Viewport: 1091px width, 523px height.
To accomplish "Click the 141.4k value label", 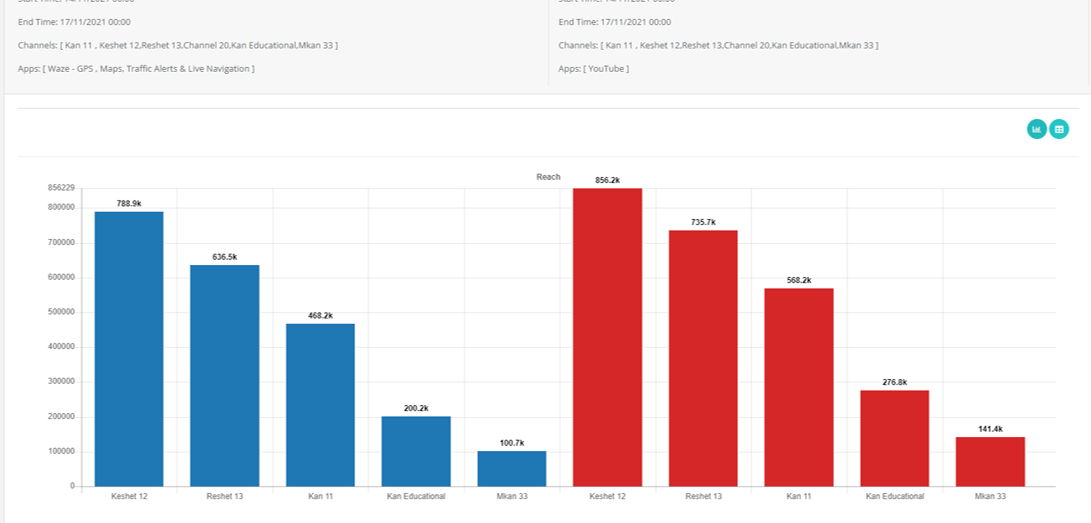I will coord(990,428).
